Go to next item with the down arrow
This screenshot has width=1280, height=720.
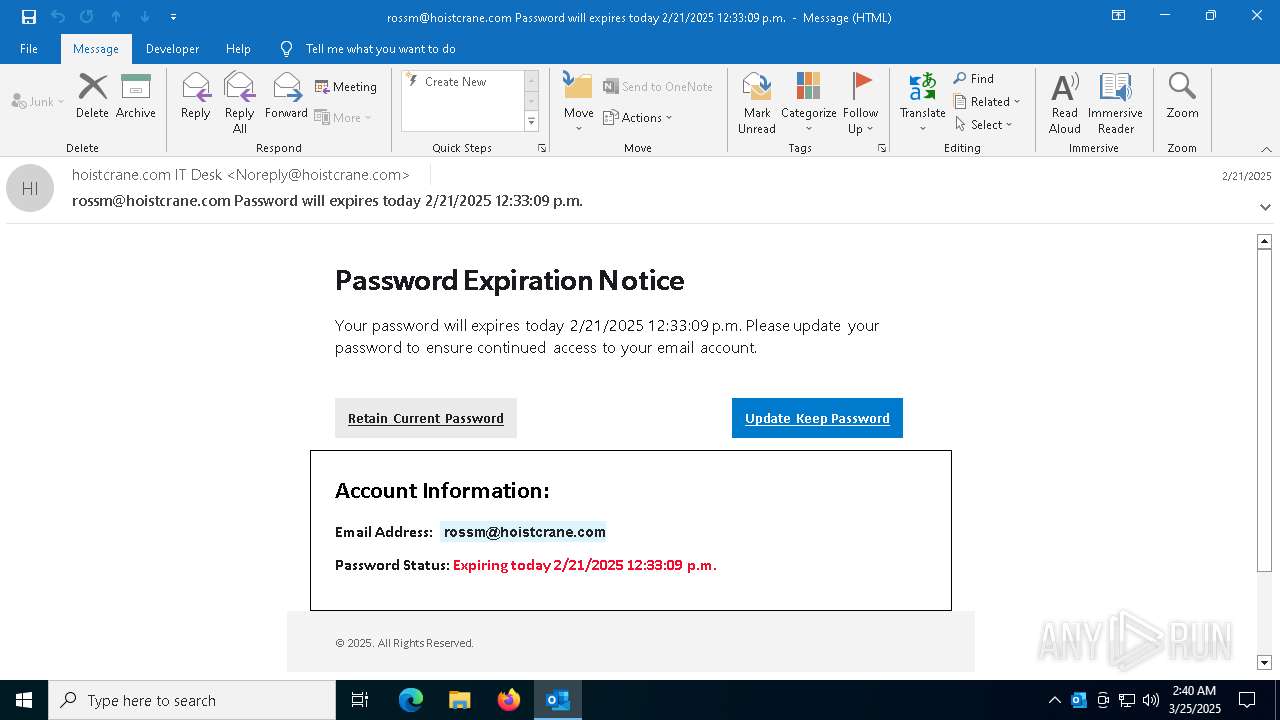[145, 17]
